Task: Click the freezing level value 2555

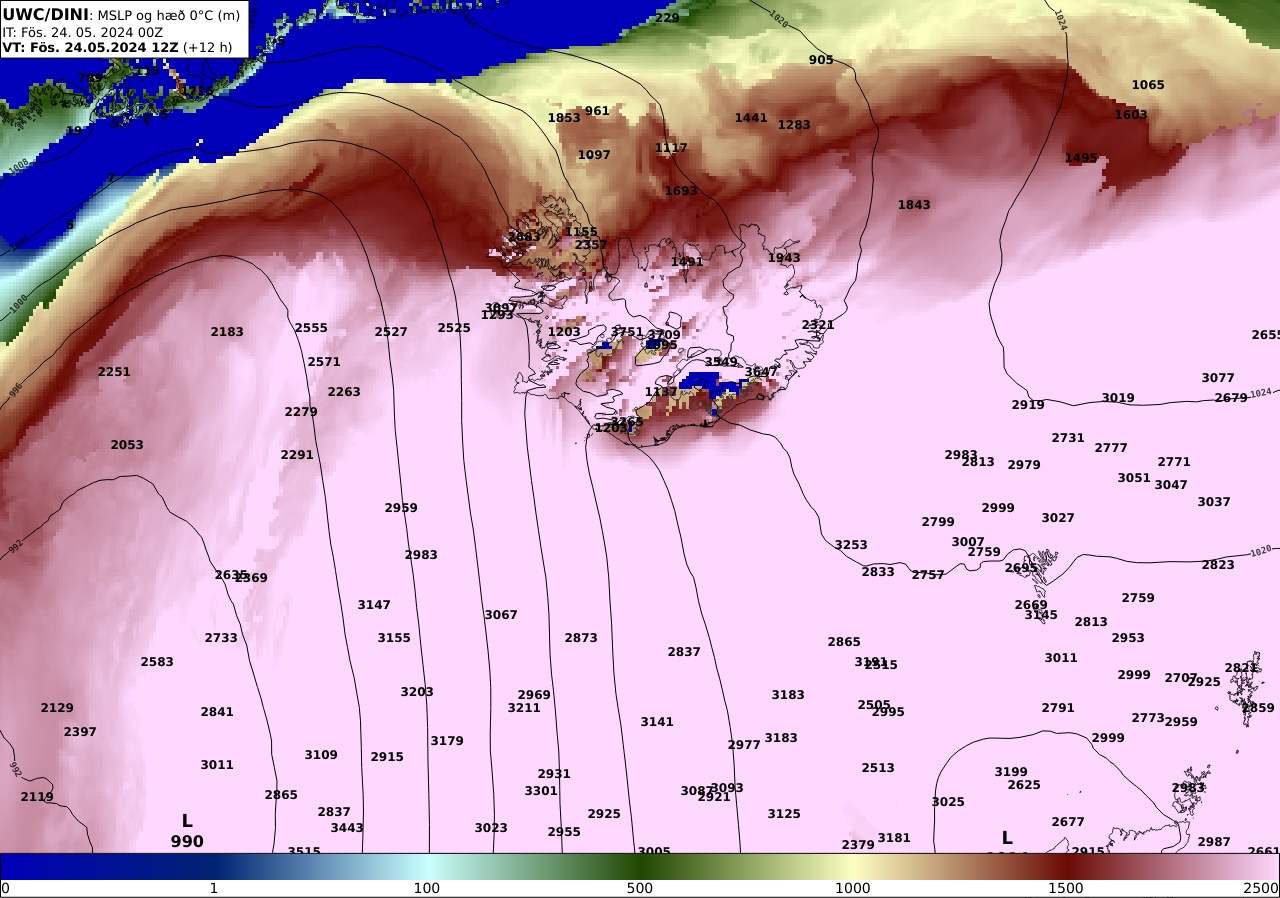Action: [x=311, y=328]
